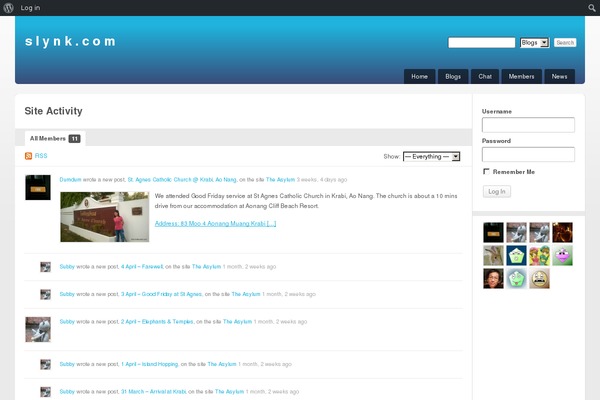This screenshot has height=400, width=600.
Task: Click the 3 weeks, 4 days ago timestamp
Action: tap(322, 180)
